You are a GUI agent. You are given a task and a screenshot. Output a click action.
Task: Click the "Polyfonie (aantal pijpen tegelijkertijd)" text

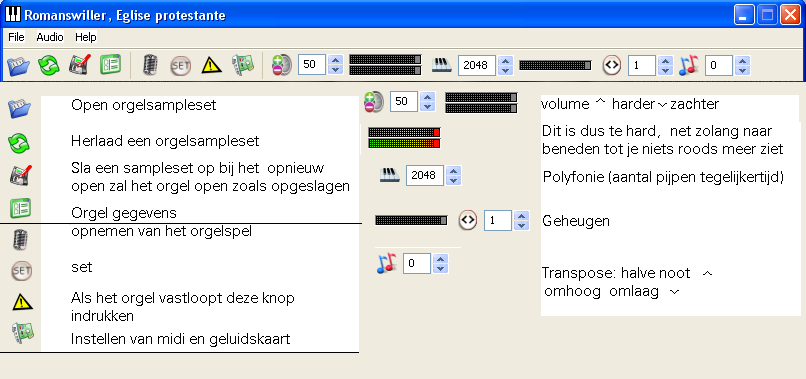(663, 177)
